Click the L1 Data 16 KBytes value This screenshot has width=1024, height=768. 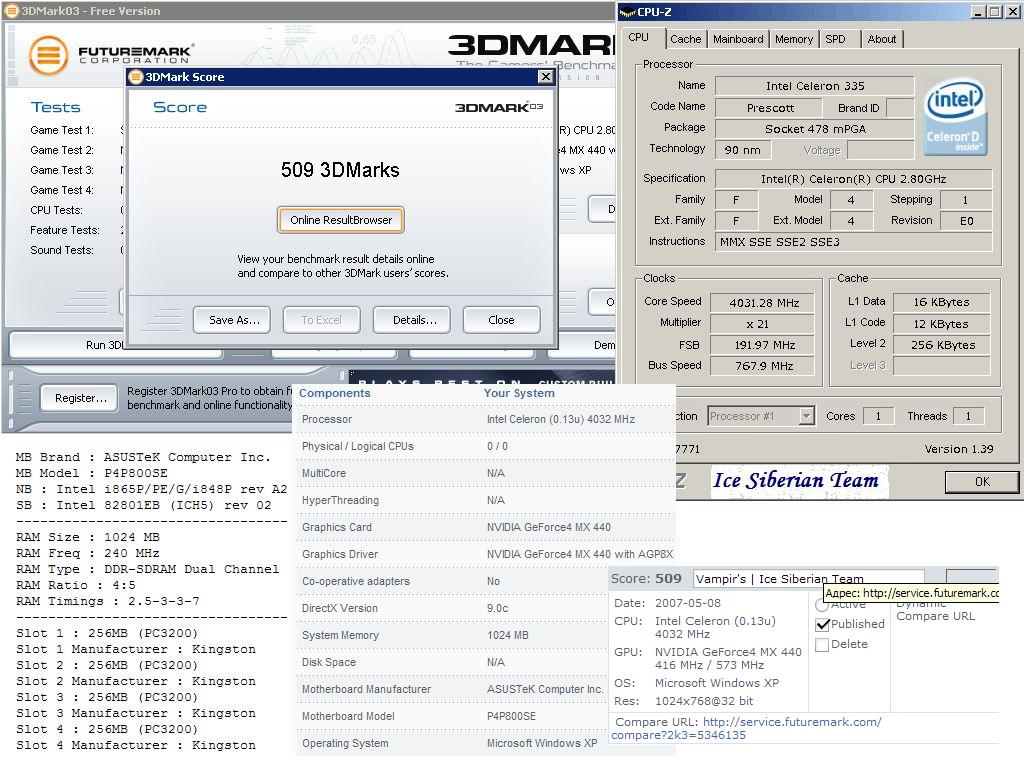[941, 302]
